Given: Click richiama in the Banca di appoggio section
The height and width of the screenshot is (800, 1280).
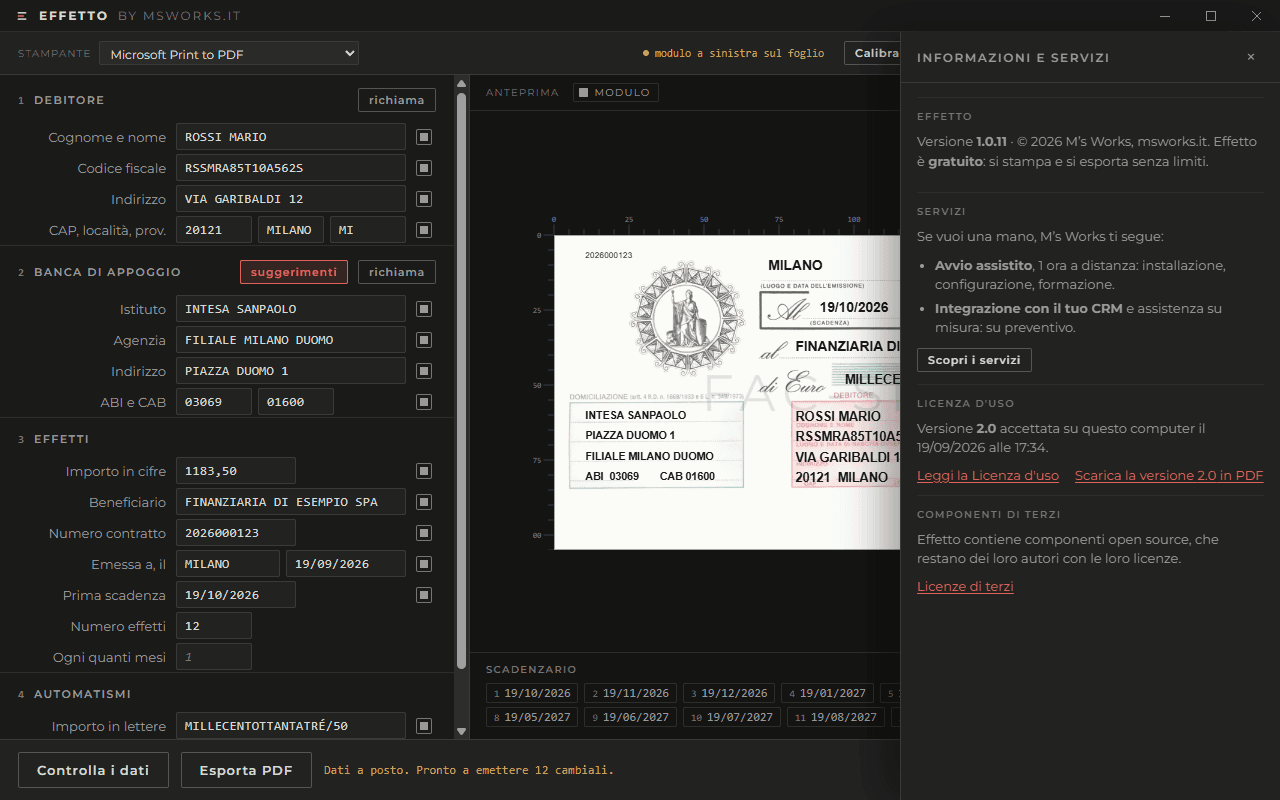Looking at the screenshot, I should (x=397, y=272).
